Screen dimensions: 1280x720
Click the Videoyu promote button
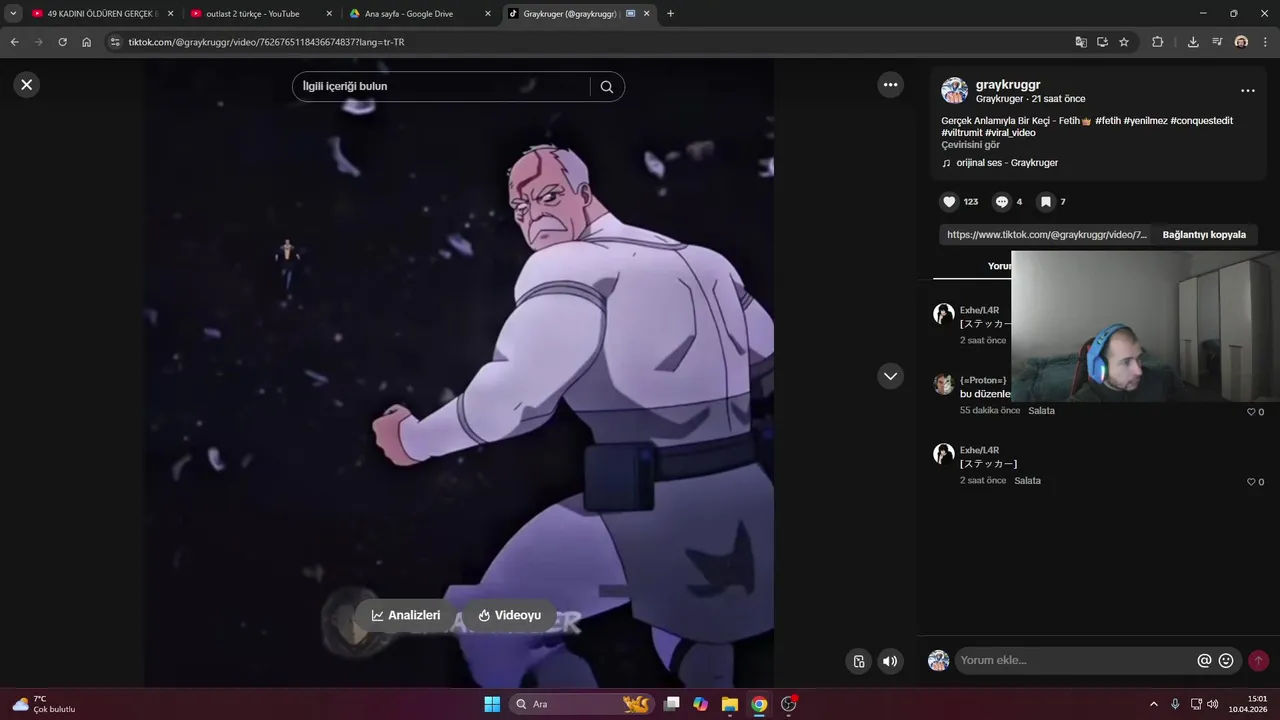click(x=510, y=615)
